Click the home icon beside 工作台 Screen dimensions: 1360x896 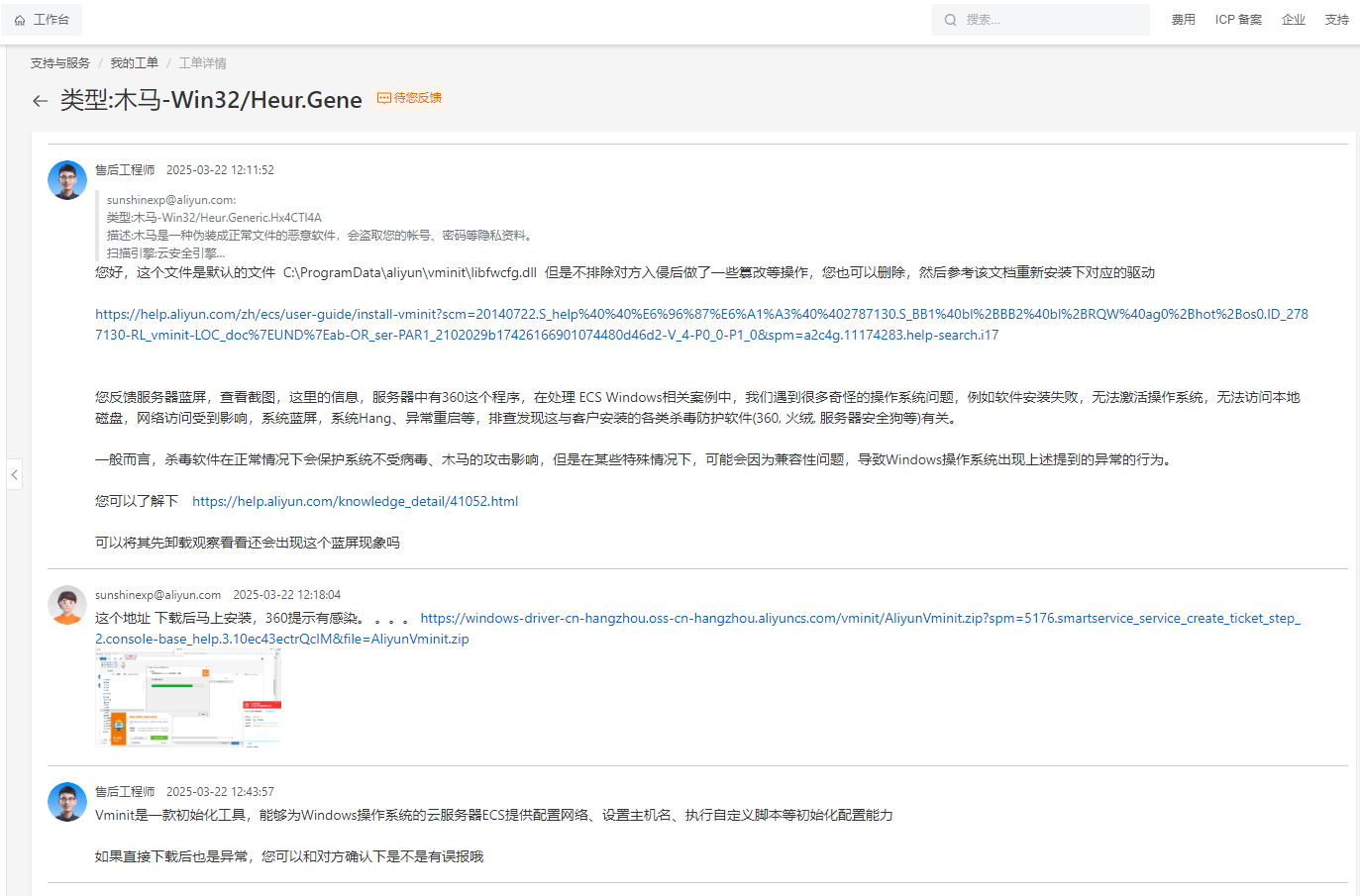click(20, 20)
